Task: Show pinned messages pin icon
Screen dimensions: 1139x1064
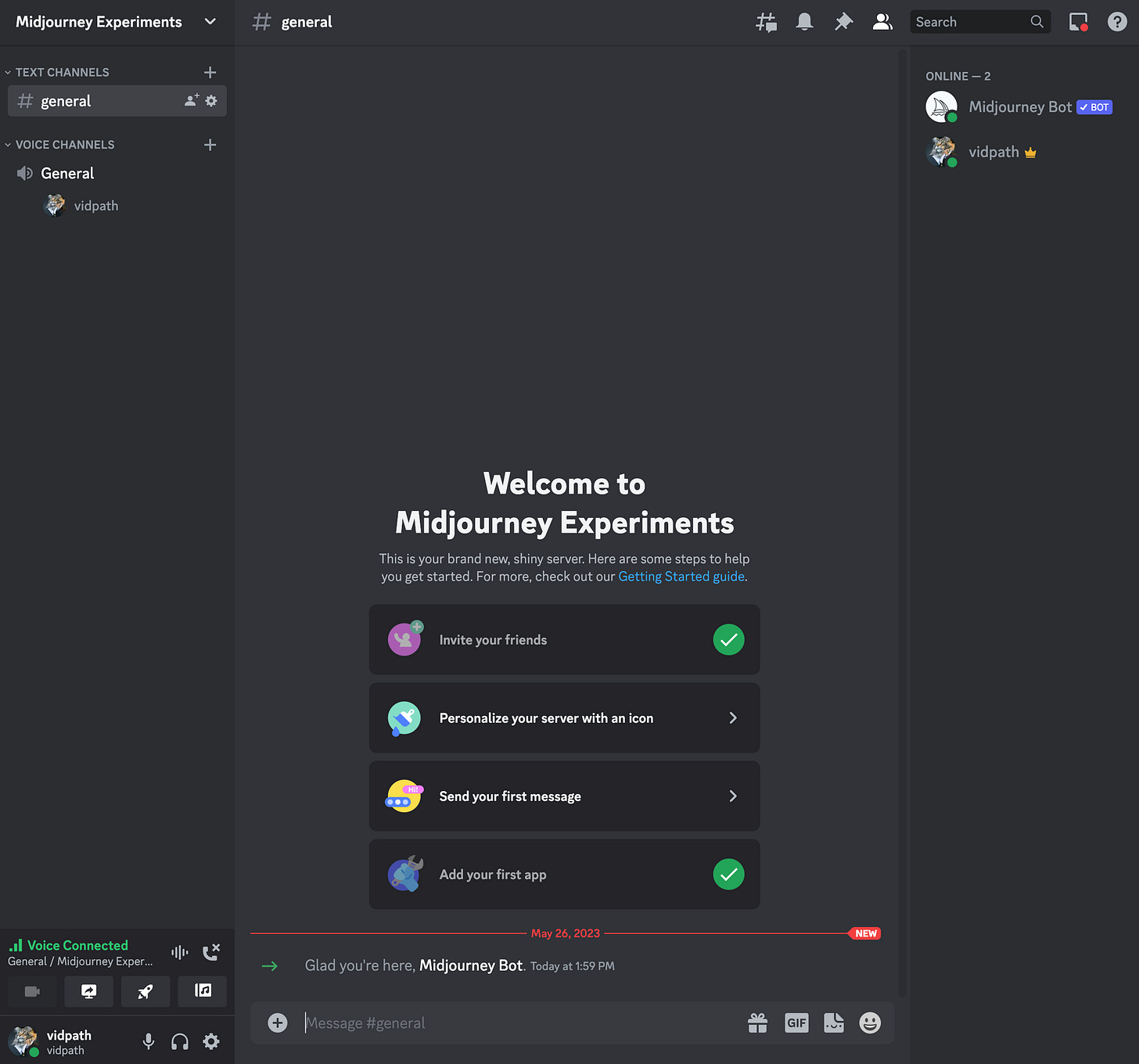Action: (843, 22)
